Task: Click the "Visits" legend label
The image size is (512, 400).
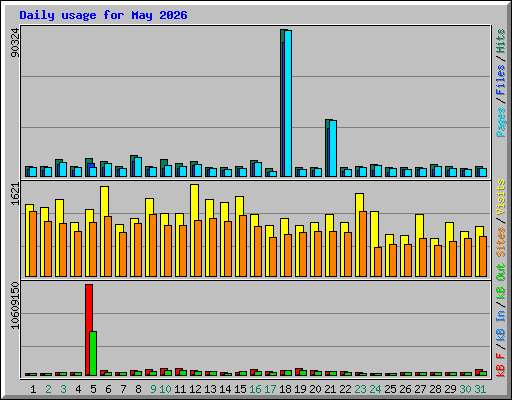Action: coord(500,197)
